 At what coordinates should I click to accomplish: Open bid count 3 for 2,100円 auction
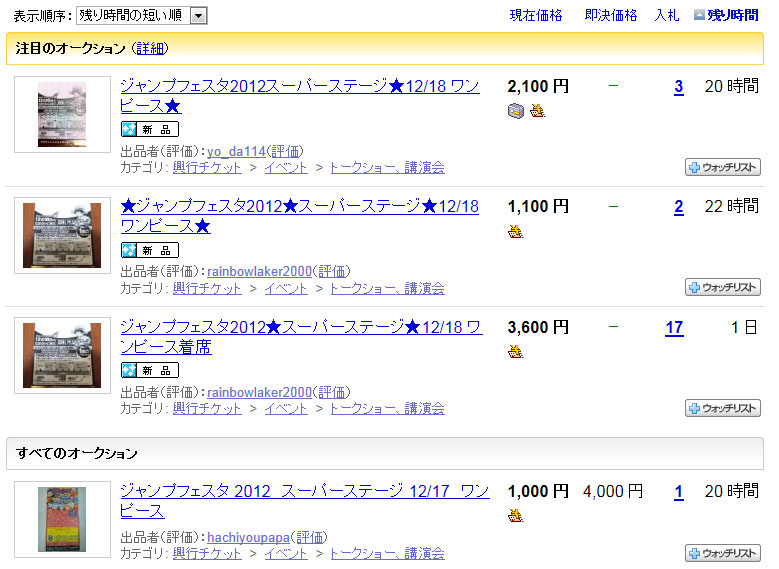pos(679,87)
